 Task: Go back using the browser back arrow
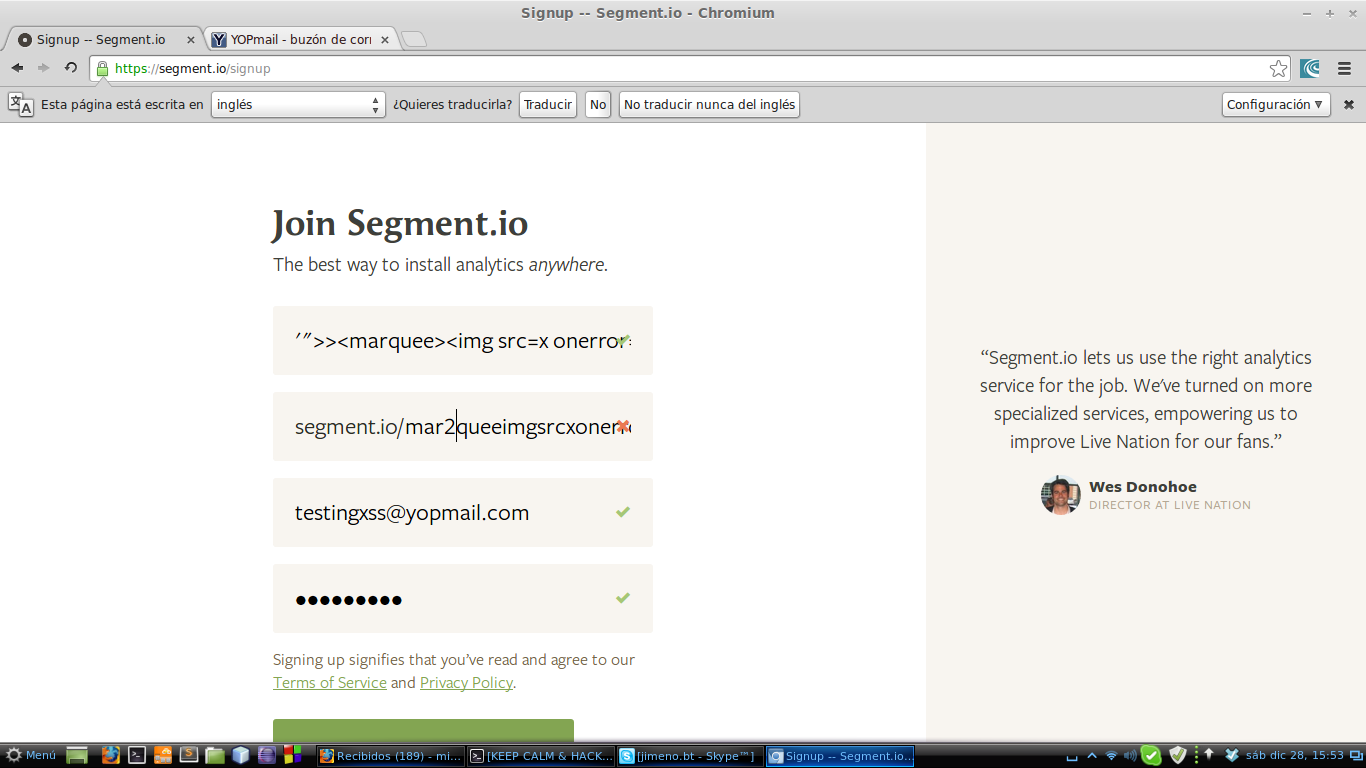click(17, 68)
